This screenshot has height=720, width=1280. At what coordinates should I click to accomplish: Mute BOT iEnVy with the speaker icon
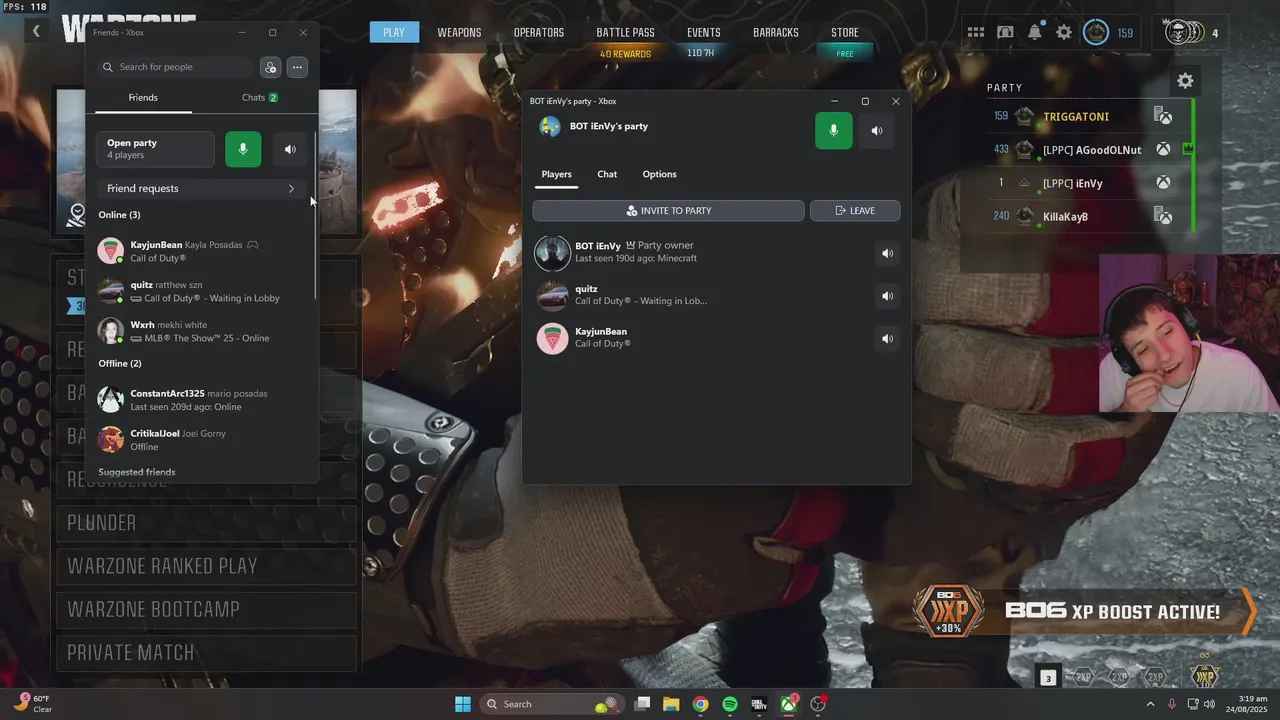[887, 253]
